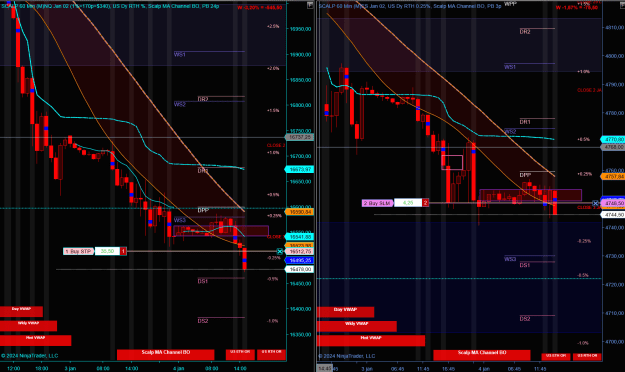Toggle Scalp MA Channel BO on the NQ chart

[x=165, y=354]
